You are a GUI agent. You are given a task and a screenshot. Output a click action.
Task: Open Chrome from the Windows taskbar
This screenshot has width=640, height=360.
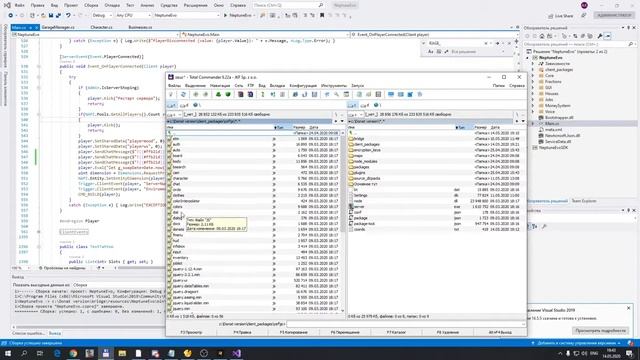(x=73, y=353)
